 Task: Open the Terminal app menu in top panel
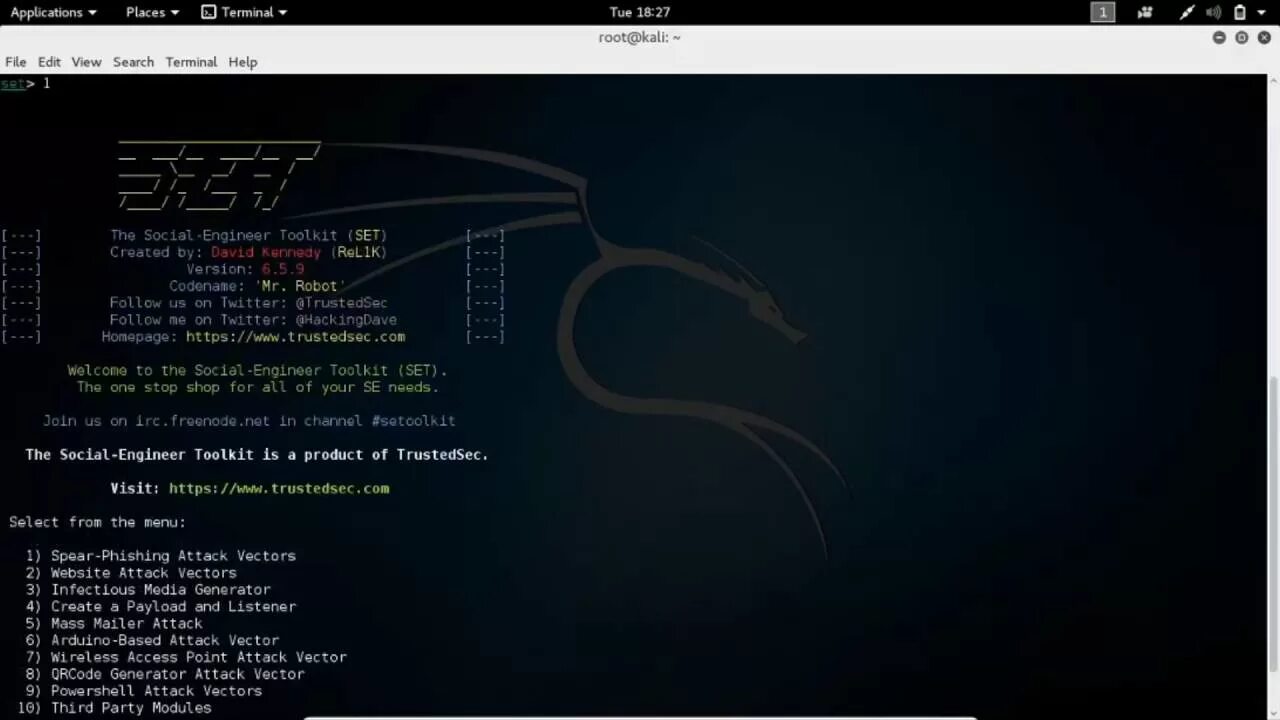[x=244, y=12]
